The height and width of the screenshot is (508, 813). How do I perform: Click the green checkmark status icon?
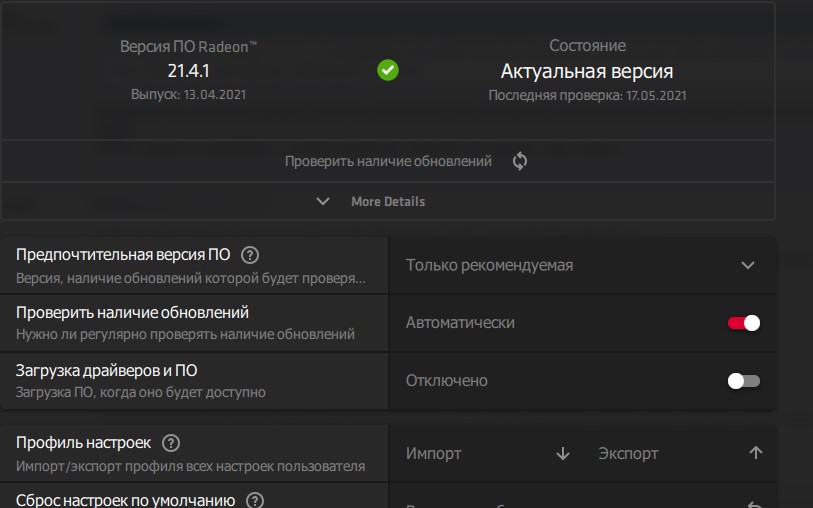[388, 71]
